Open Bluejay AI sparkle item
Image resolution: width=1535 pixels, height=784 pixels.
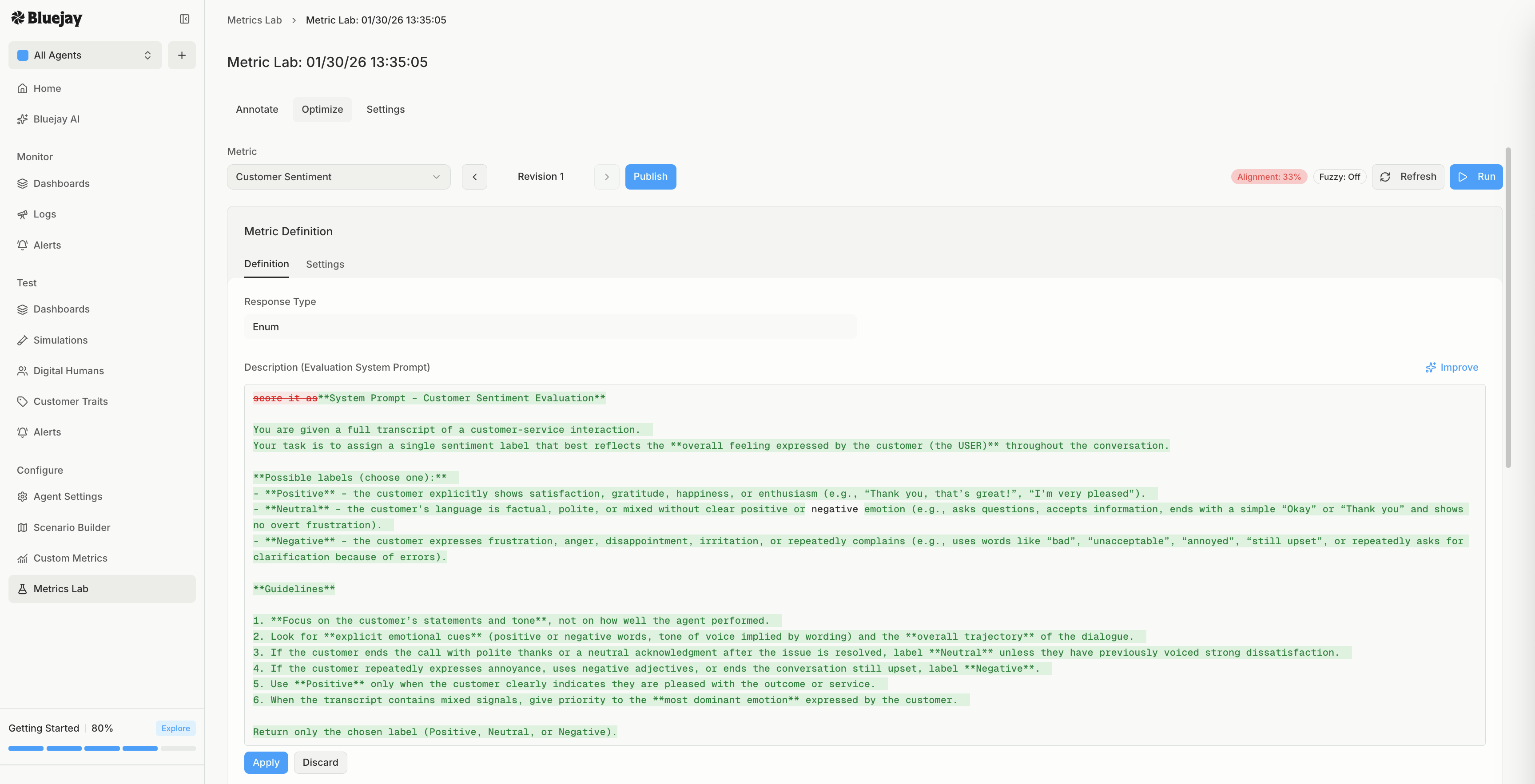pyautogui.click(x=102, y=119)
